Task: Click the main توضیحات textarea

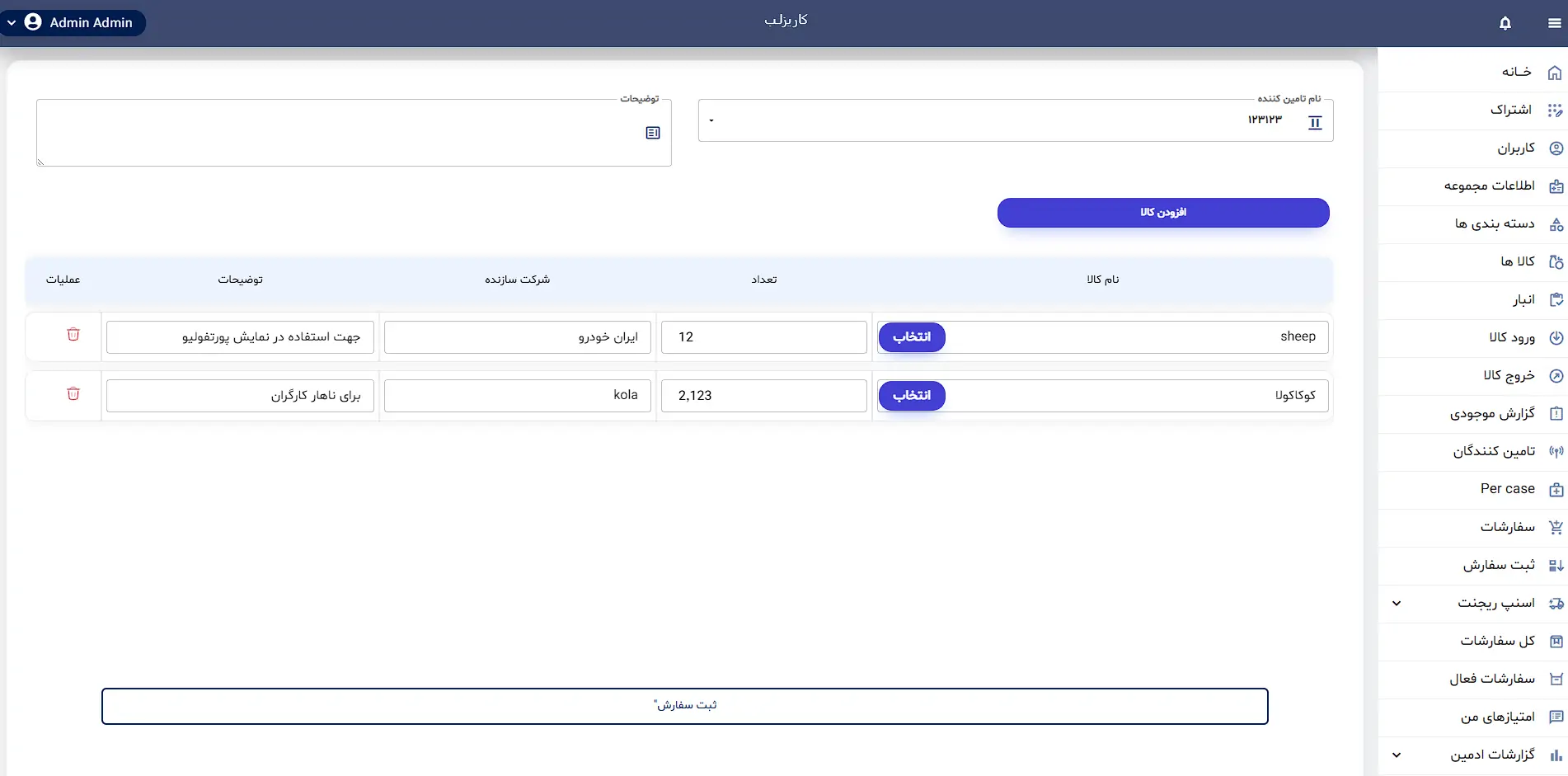Action: [x=354, y=133]
